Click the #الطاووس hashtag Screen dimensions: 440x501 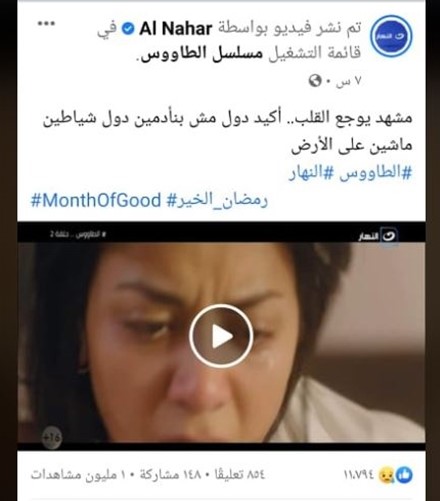click(x=376, y=173)
